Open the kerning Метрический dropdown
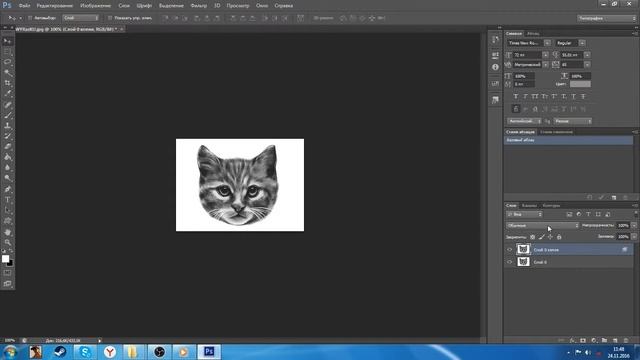This screenshot has width=640, height=360. click(545, 65)
